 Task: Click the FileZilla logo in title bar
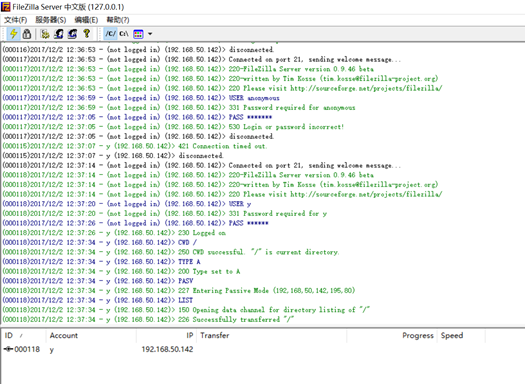[6, 6]
